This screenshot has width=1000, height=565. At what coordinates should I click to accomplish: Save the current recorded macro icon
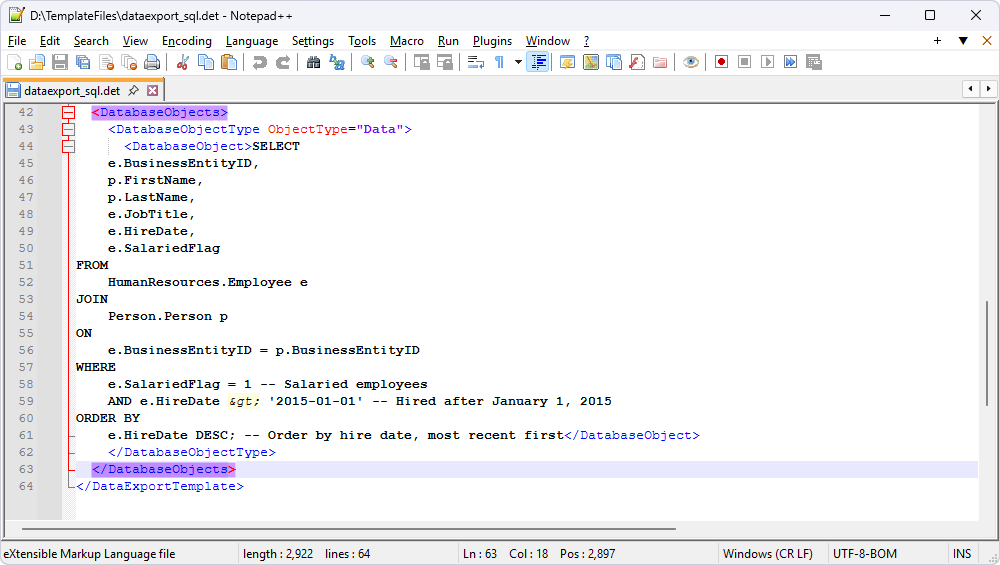(x=813, y=62)
